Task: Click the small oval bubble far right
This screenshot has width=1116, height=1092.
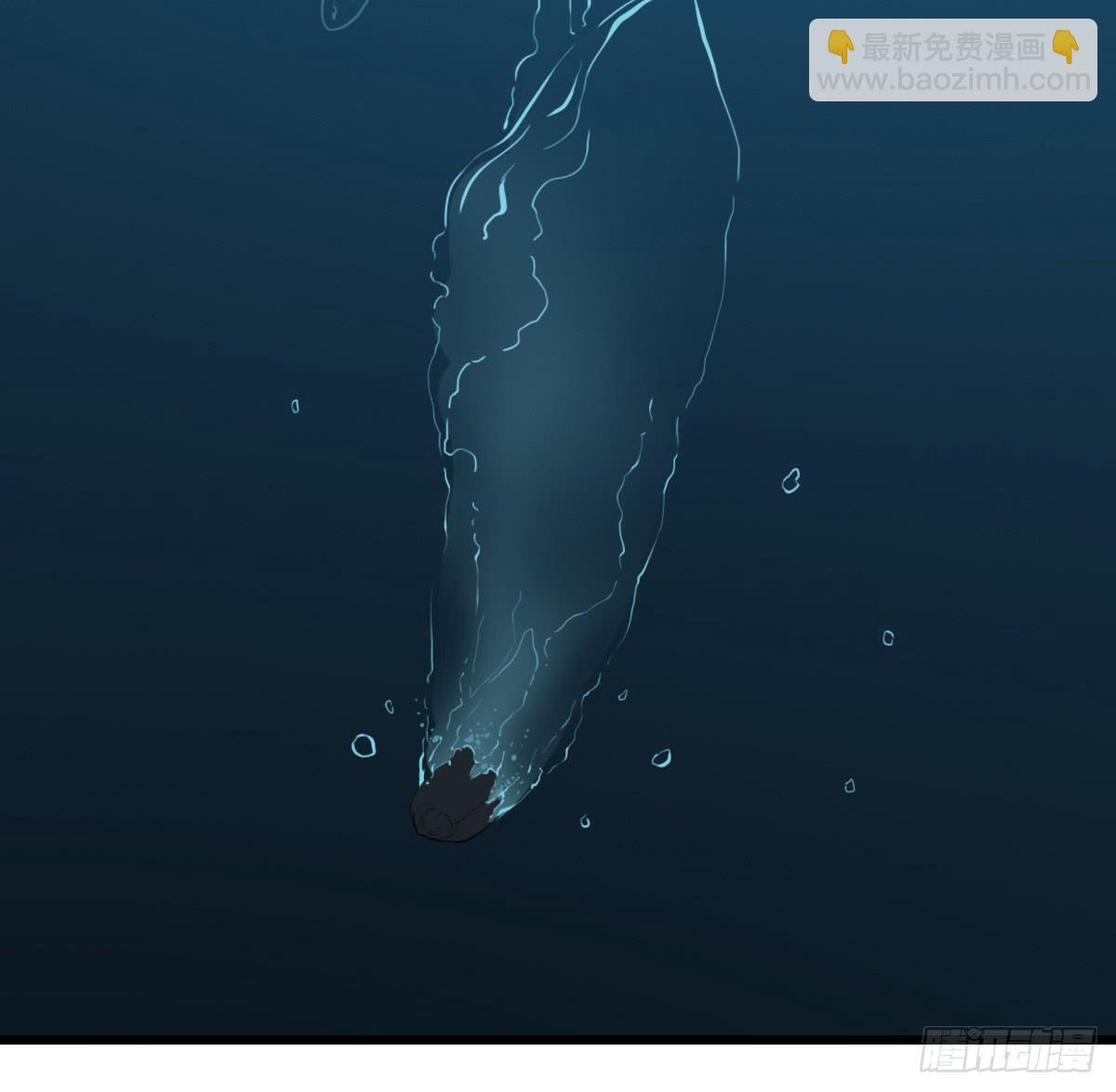Action: (888, 638)
